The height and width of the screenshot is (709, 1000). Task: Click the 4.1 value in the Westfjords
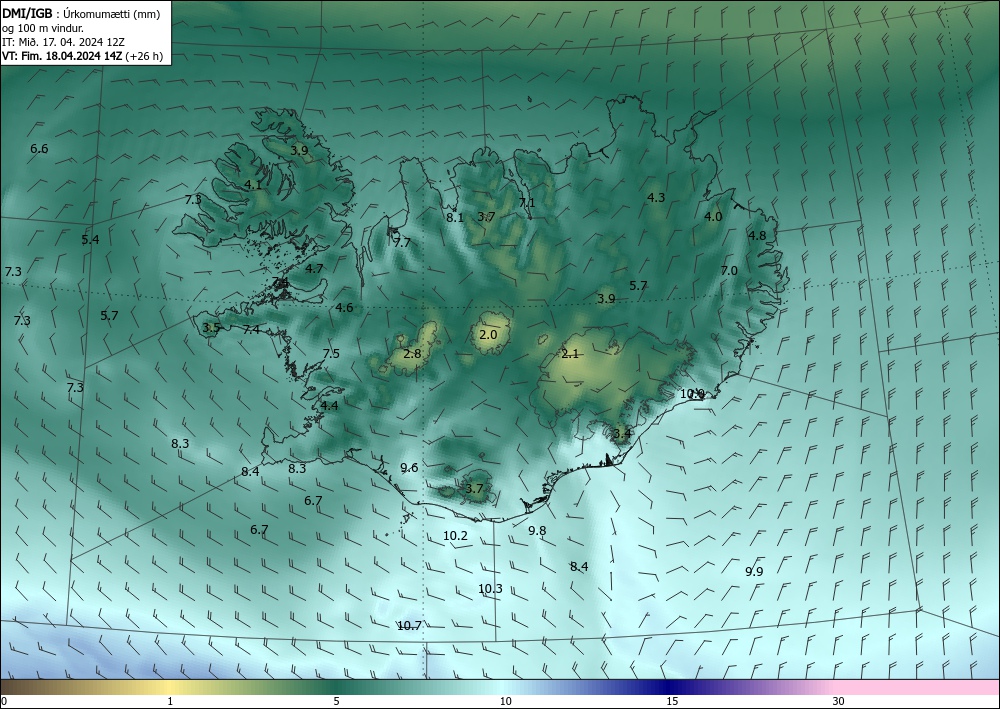(x=253, y=185)
